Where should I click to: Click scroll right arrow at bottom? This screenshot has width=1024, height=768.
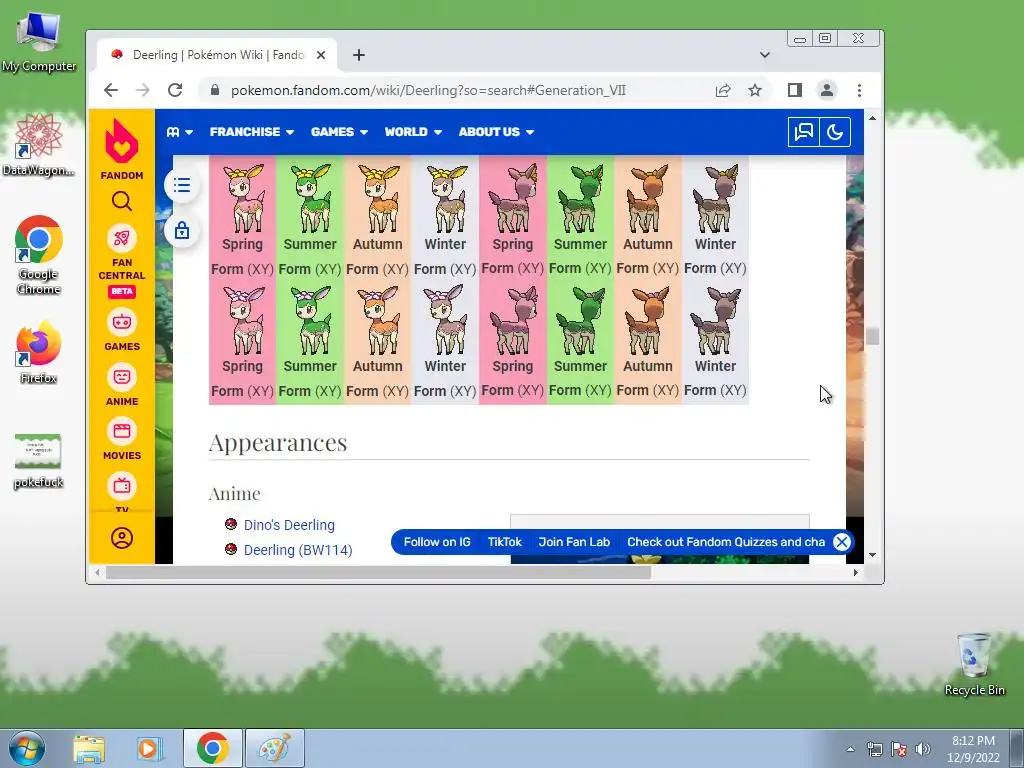pos(856,572)
